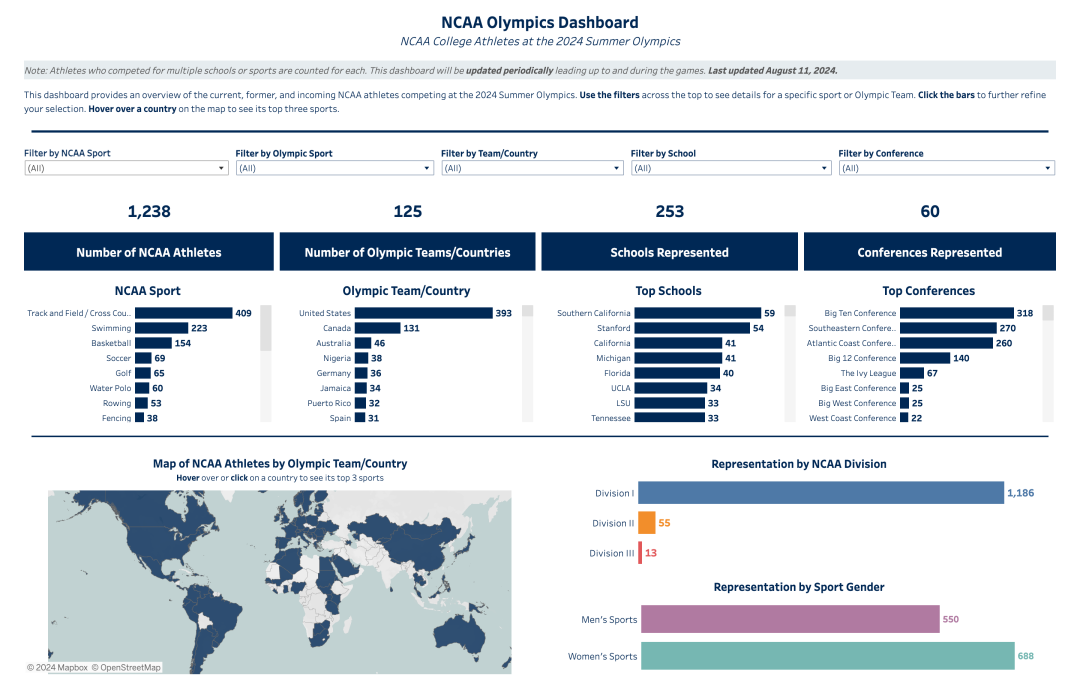Select the Ivy League bar showing 67
This screenshot has height=687, width=1080.
click(x=912, y=373)
